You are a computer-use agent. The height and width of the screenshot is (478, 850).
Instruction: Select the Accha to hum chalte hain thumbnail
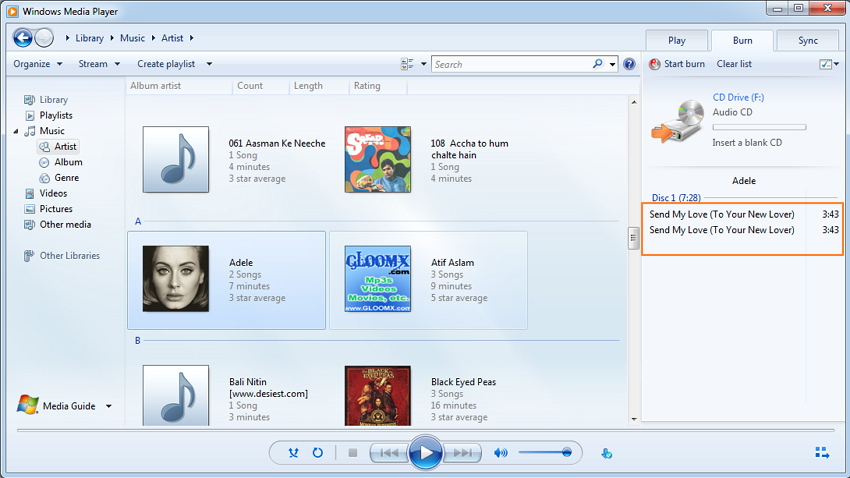(378, 159)
